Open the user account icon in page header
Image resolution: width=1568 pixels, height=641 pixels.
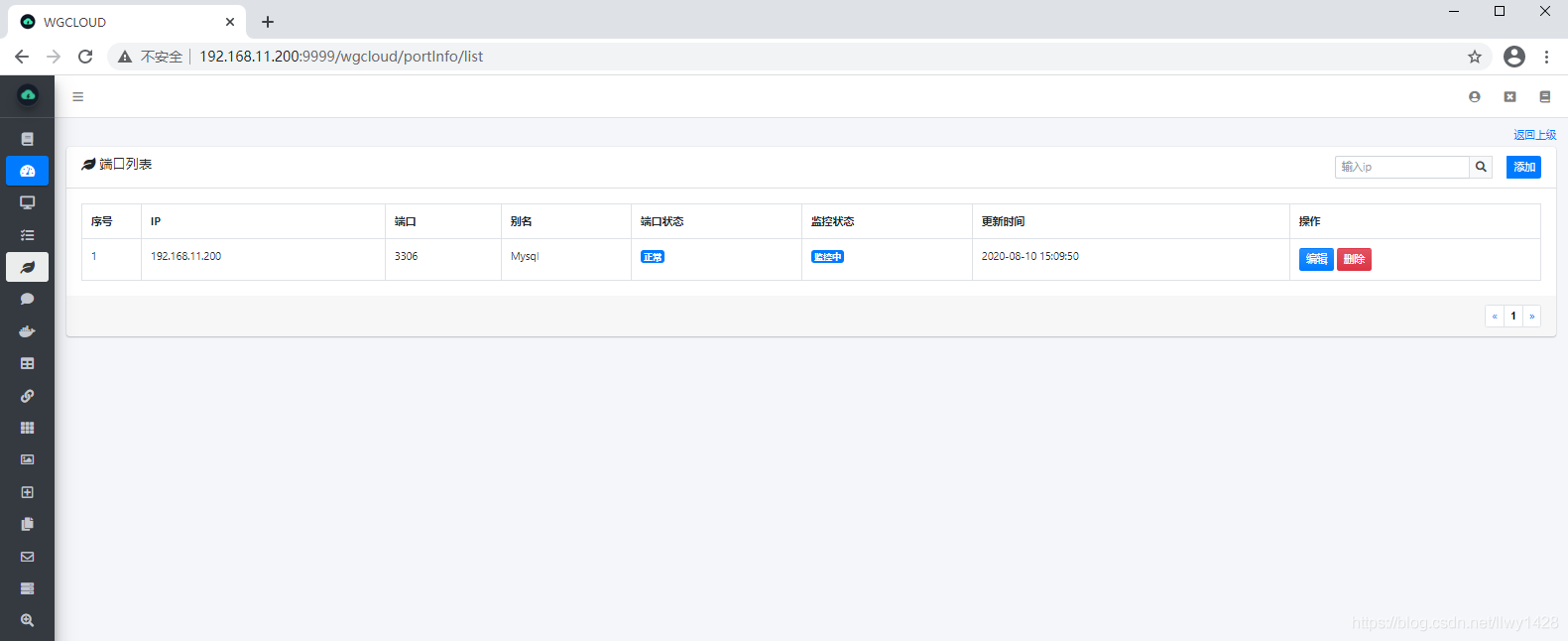(x=1475, y=97)
